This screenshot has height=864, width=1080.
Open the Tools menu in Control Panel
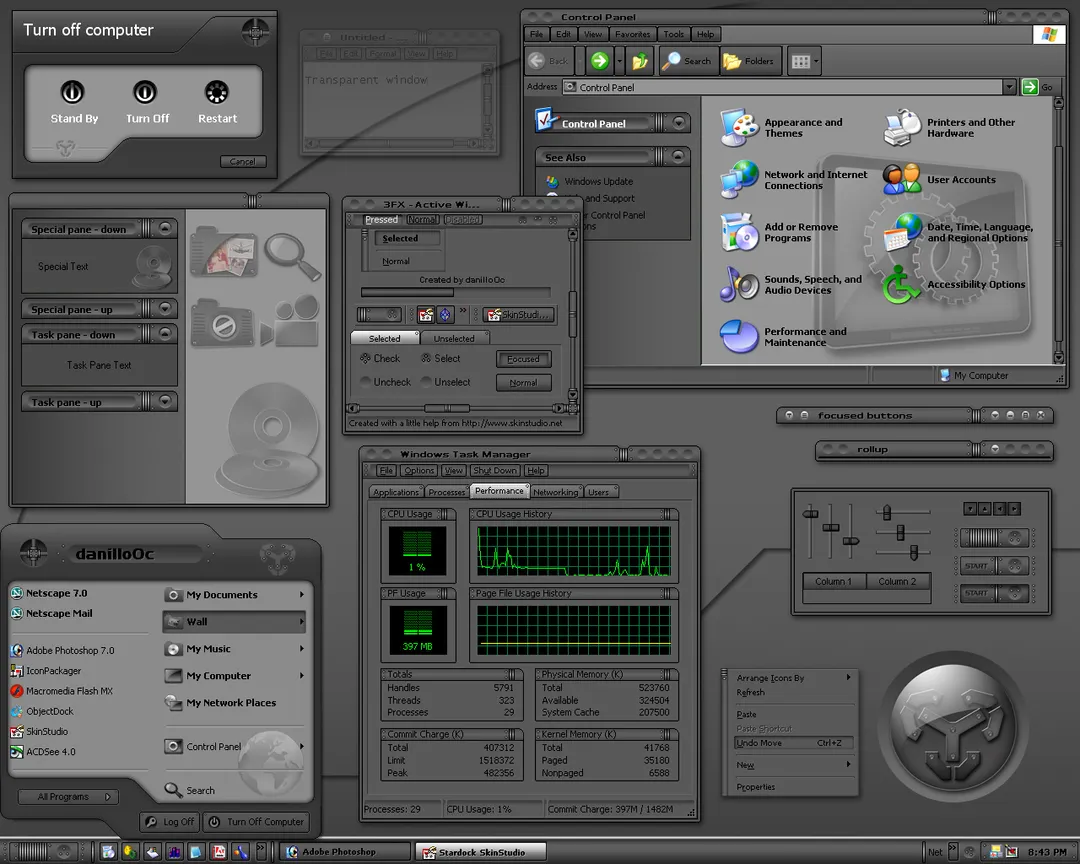pos(674,34)
